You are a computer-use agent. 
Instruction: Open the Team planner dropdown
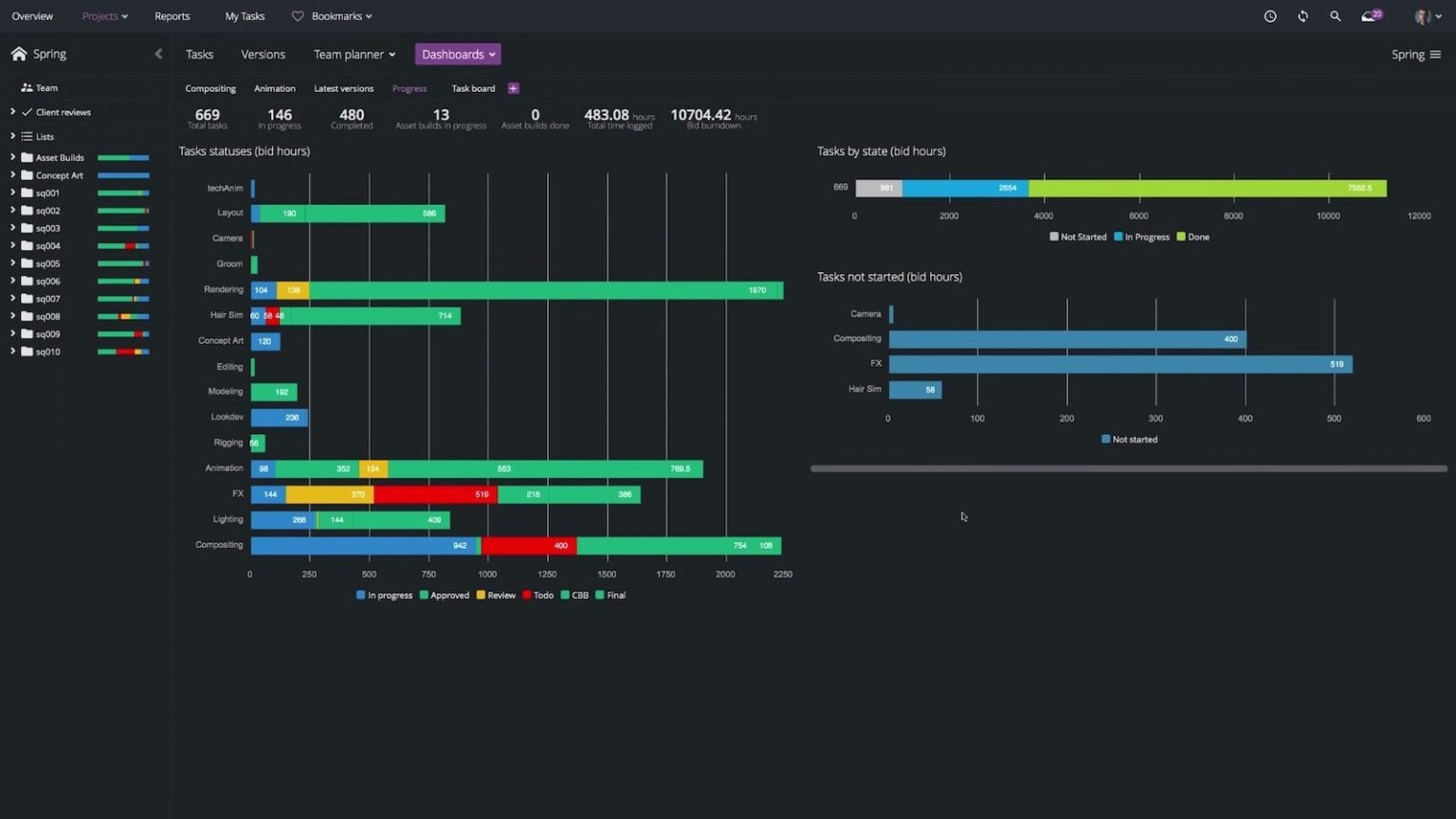[x=354, y=54]
